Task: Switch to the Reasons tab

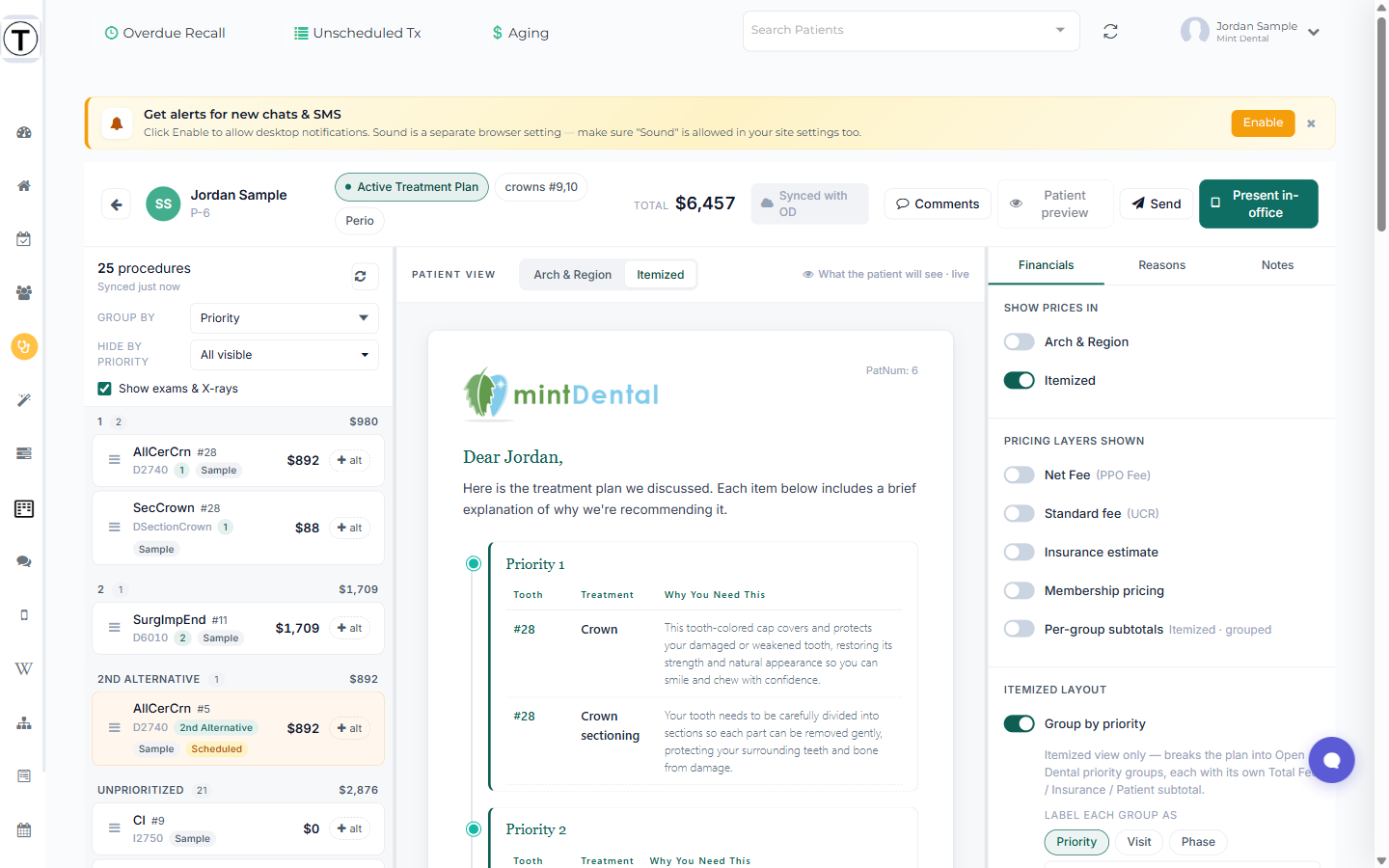Action: [x=1161, y=265]
